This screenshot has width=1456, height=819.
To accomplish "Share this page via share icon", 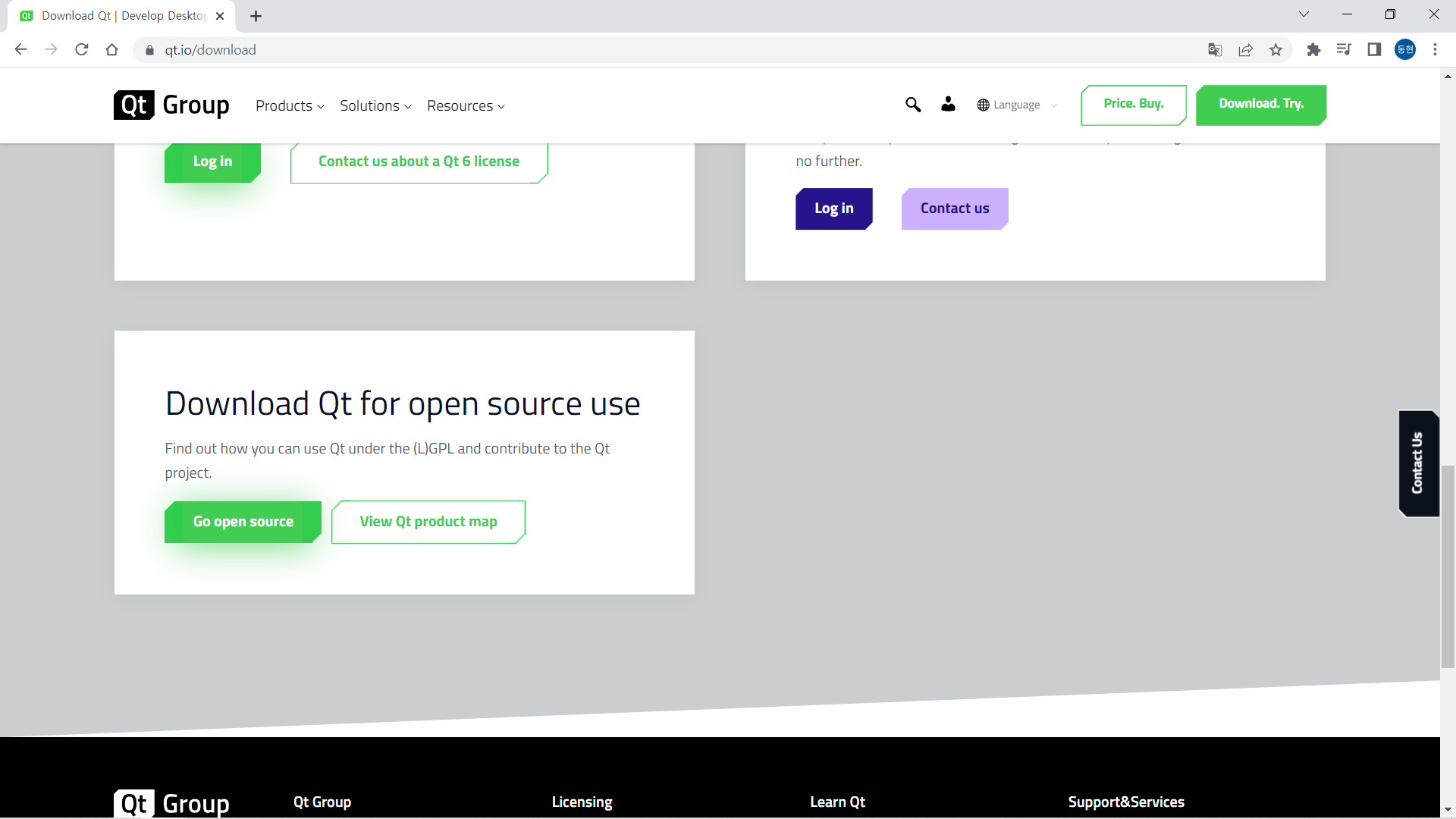I will (1245, 50).
